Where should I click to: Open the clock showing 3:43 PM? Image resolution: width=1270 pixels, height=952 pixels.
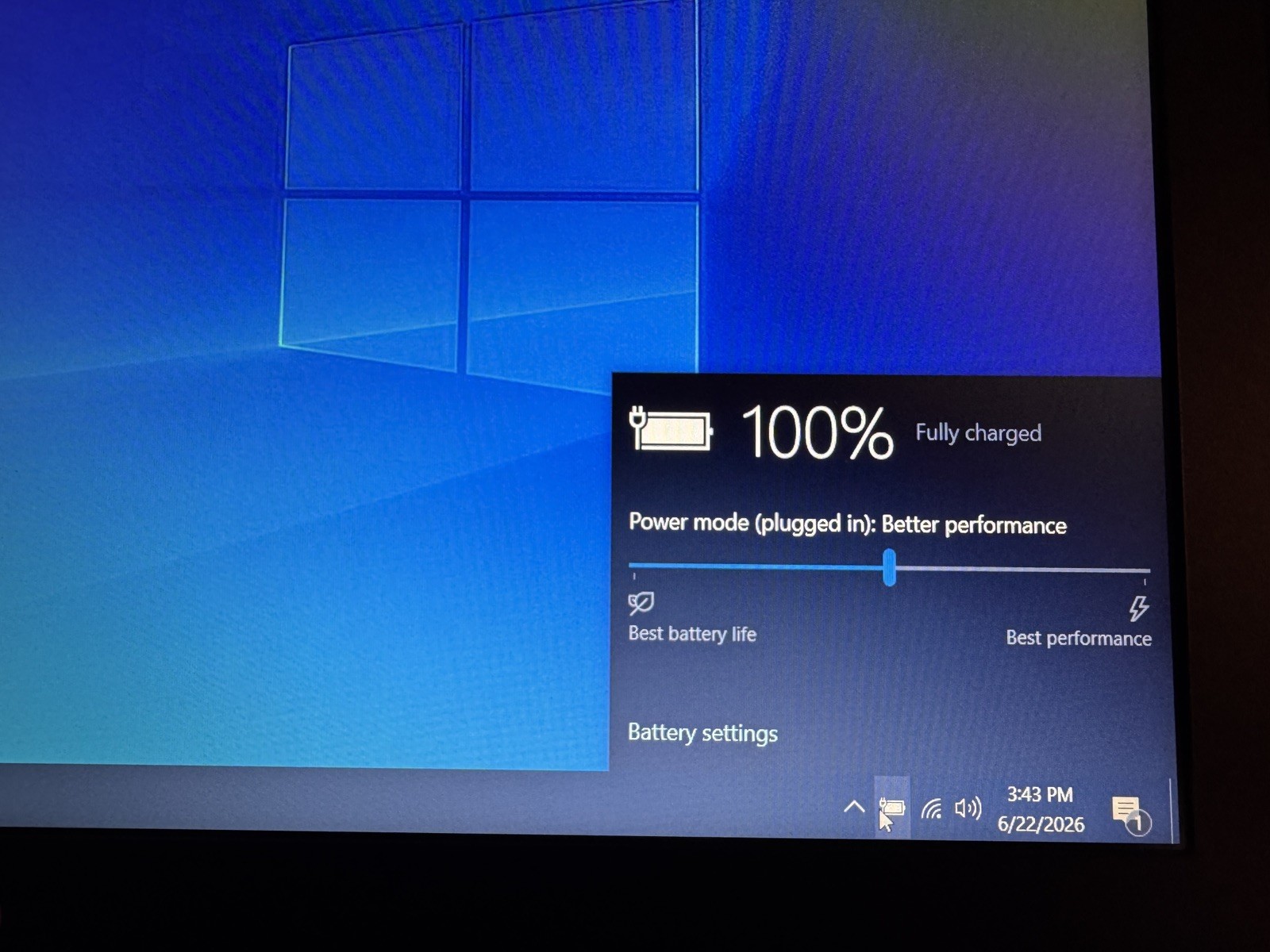point(1041,809)
